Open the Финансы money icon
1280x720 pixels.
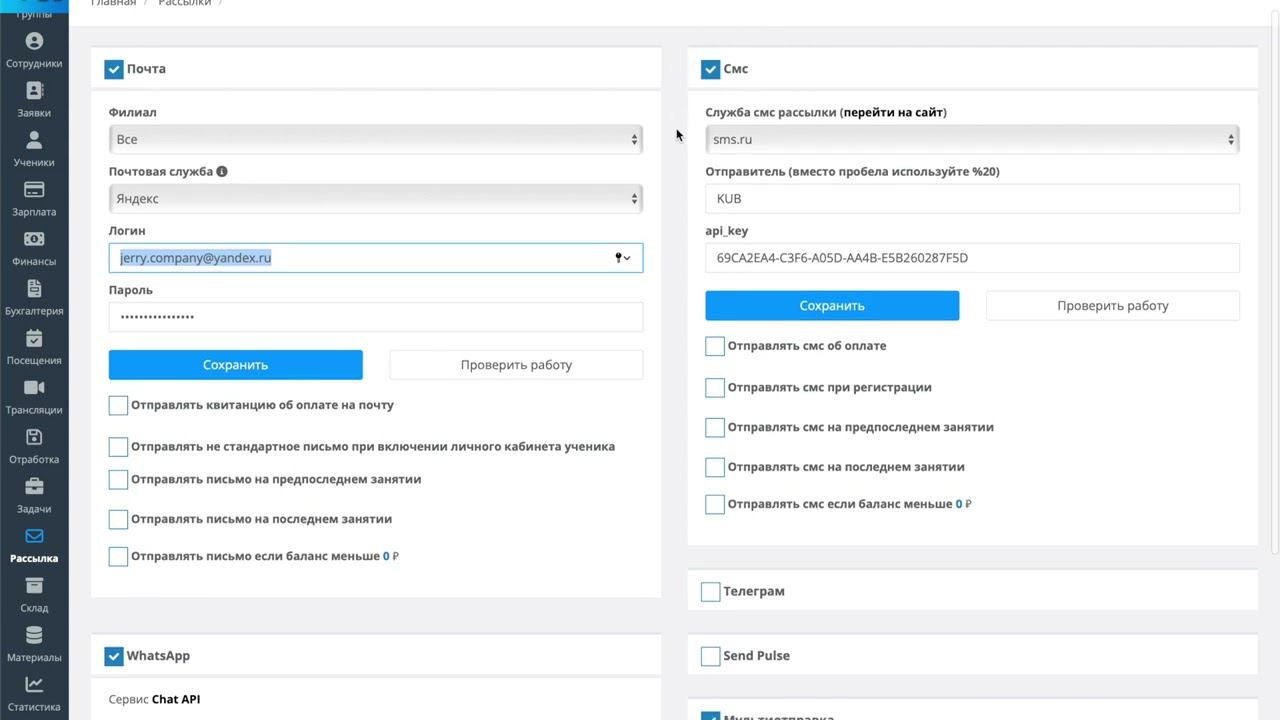tap(34, 239)
